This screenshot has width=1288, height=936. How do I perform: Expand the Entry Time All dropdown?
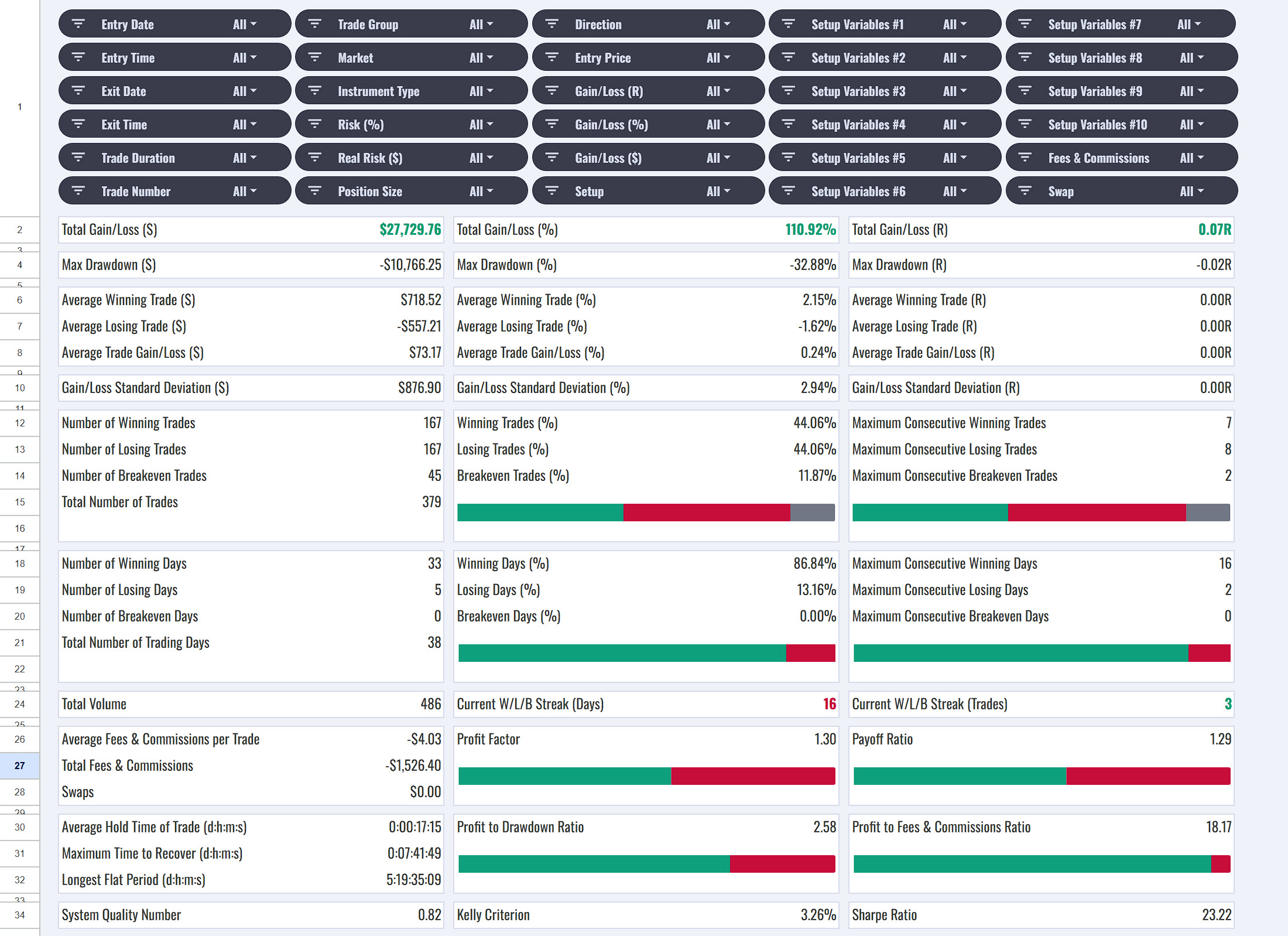(245, 58)
